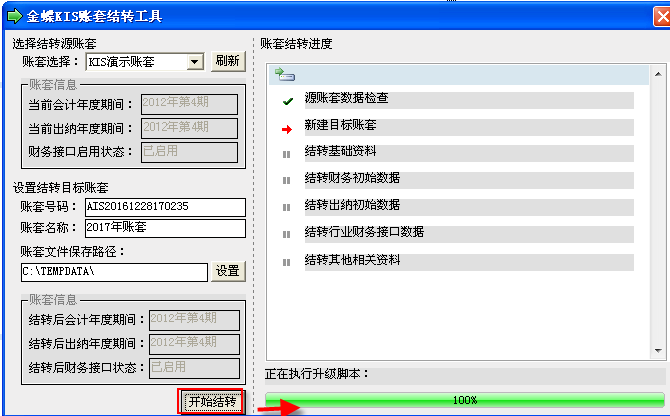This screenshot has height=416, width=670.
Task: Click the 设置 path button
Action: (228, 271)
